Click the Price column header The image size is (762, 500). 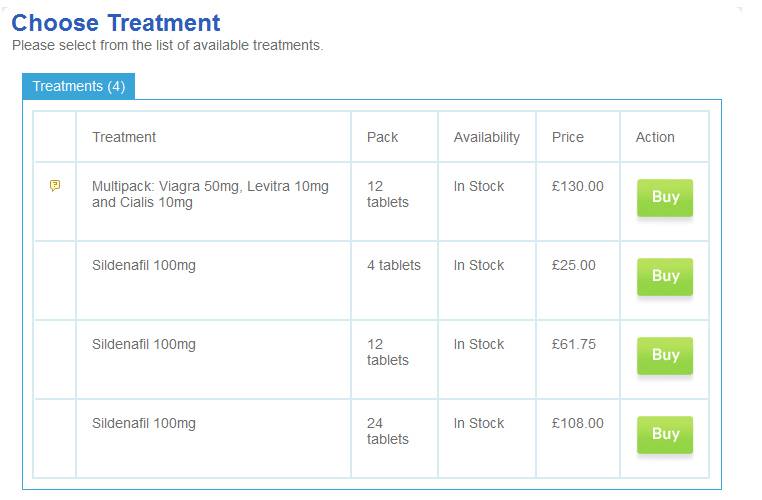pyautogui.click(x=567, y=137)
